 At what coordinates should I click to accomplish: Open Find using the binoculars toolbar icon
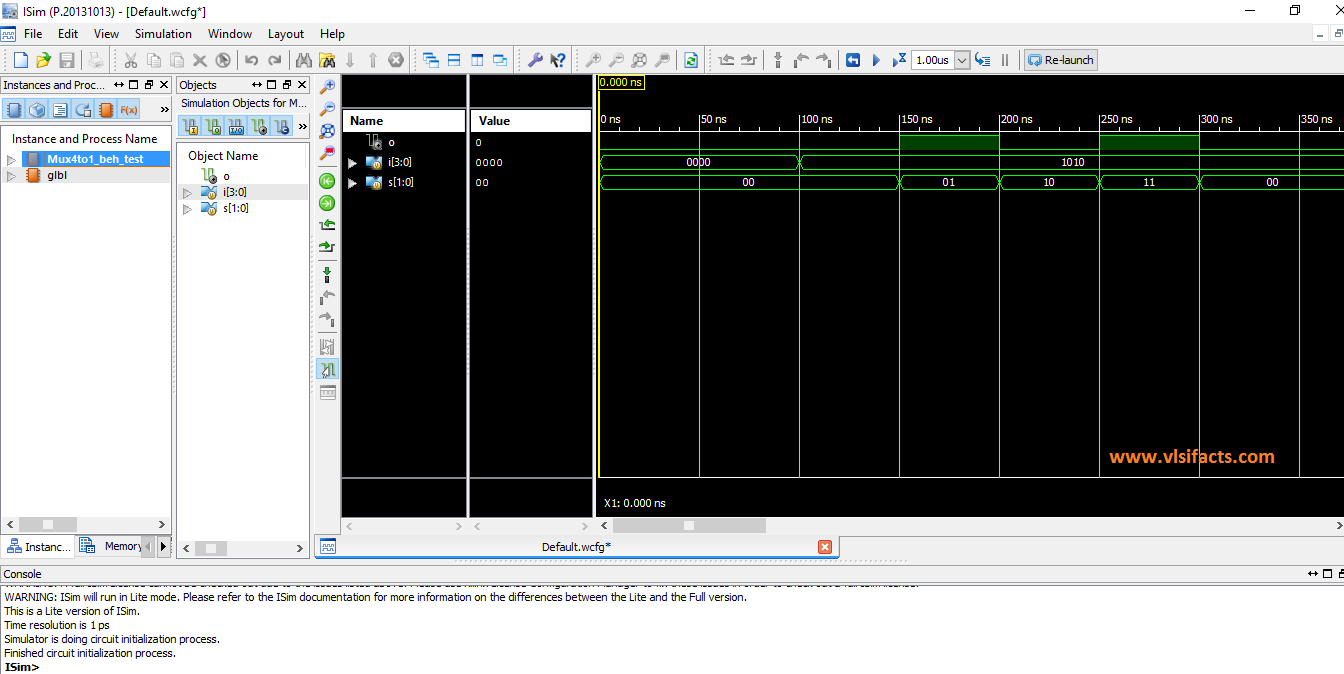(303, 59)
